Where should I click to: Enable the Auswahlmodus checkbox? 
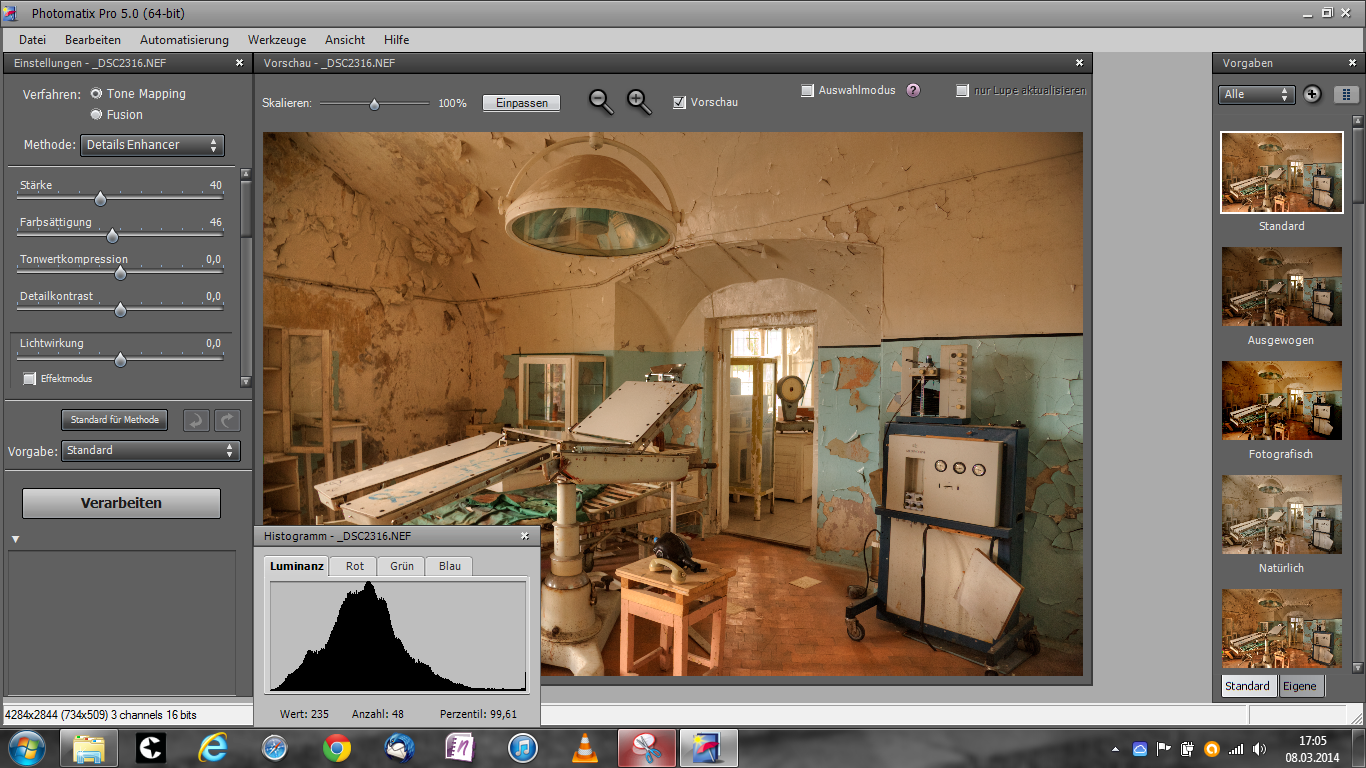[808, 90]
